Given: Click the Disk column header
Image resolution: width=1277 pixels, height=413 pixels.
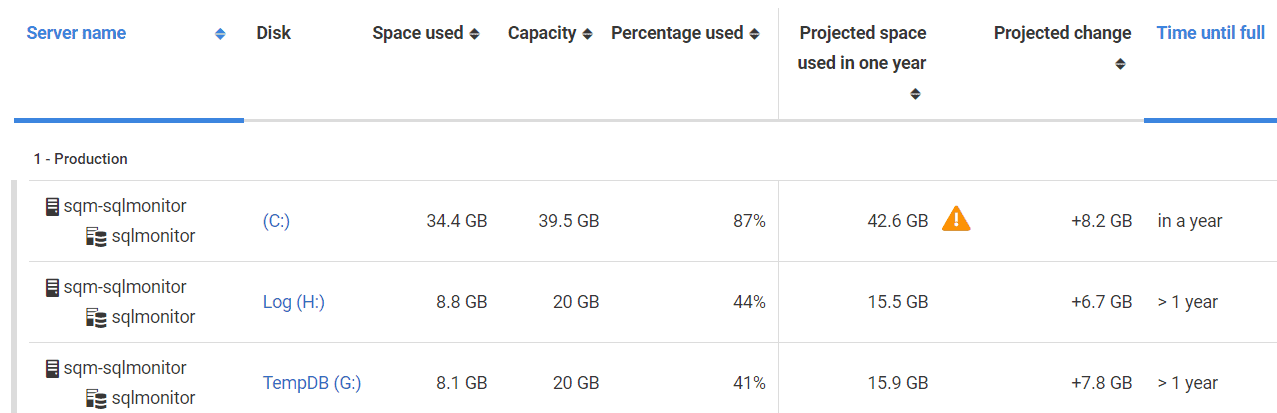Looking at the screenshot, I should [x=273, y=33].
